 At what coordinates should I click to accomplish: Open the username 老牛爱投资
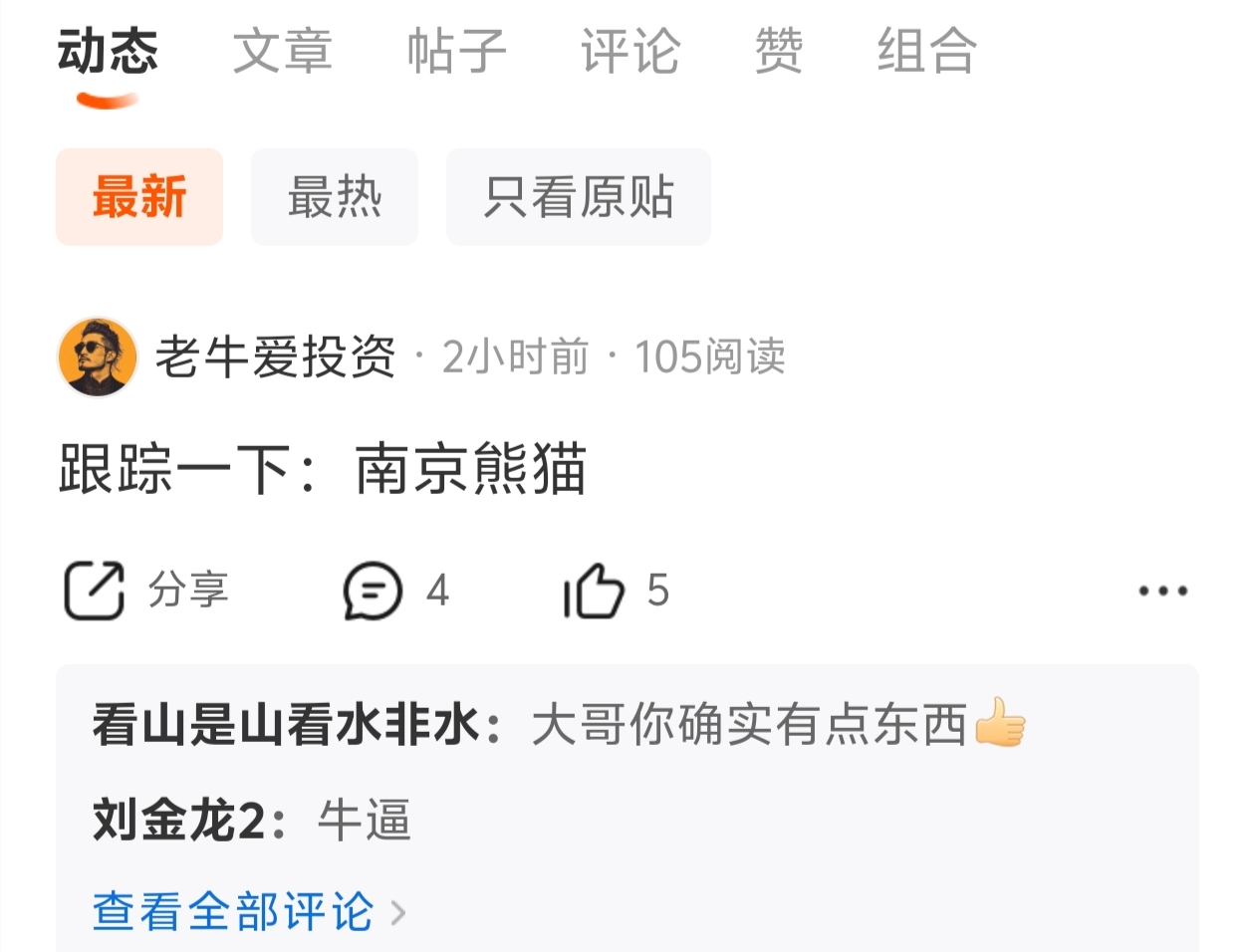click(x=276, y=357)
